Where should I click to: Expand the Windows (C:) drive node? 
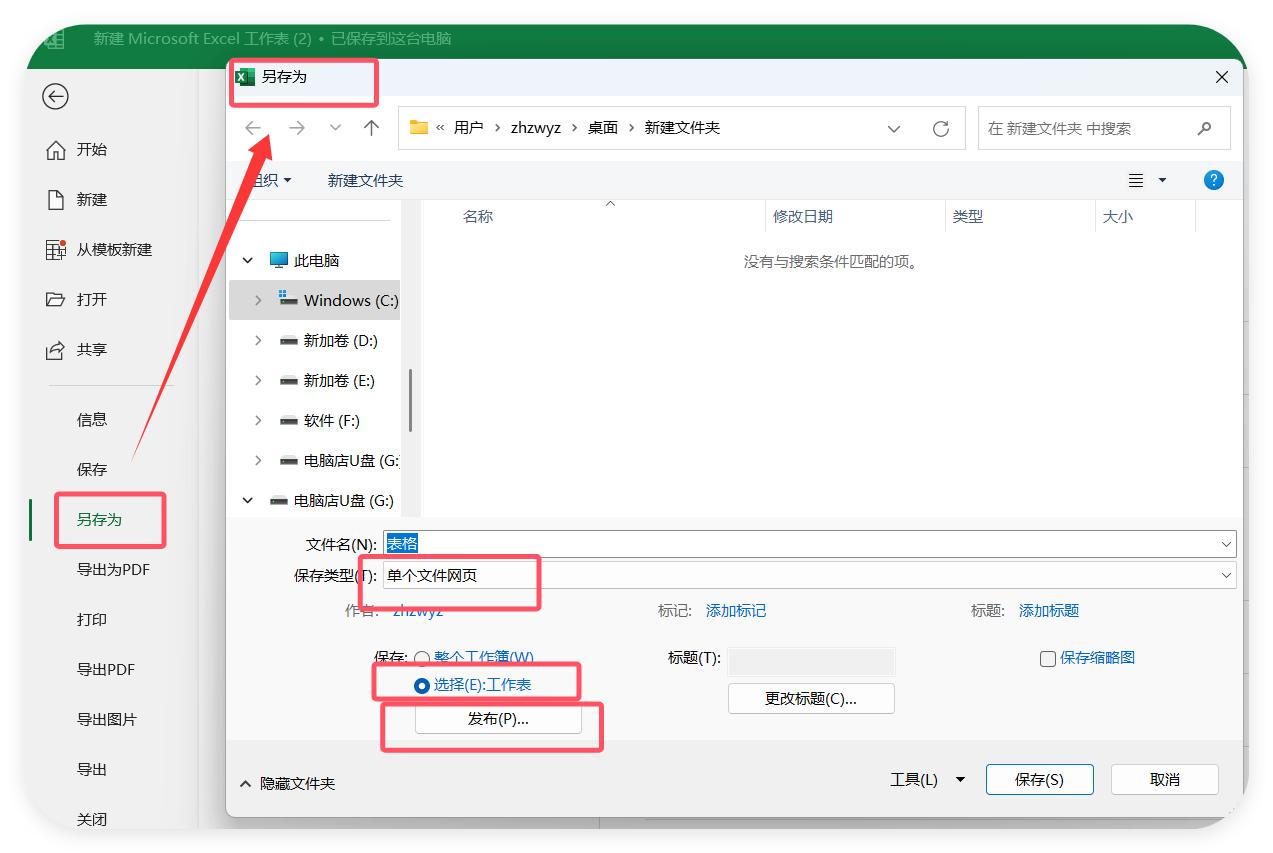258,300
